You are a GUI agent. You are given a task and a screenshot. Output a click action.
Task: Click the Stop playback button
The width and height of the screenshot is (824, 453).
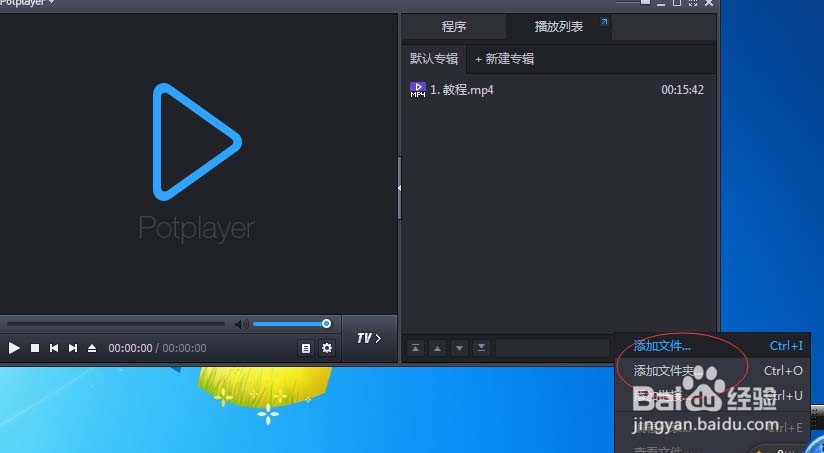tap(35, 348)
